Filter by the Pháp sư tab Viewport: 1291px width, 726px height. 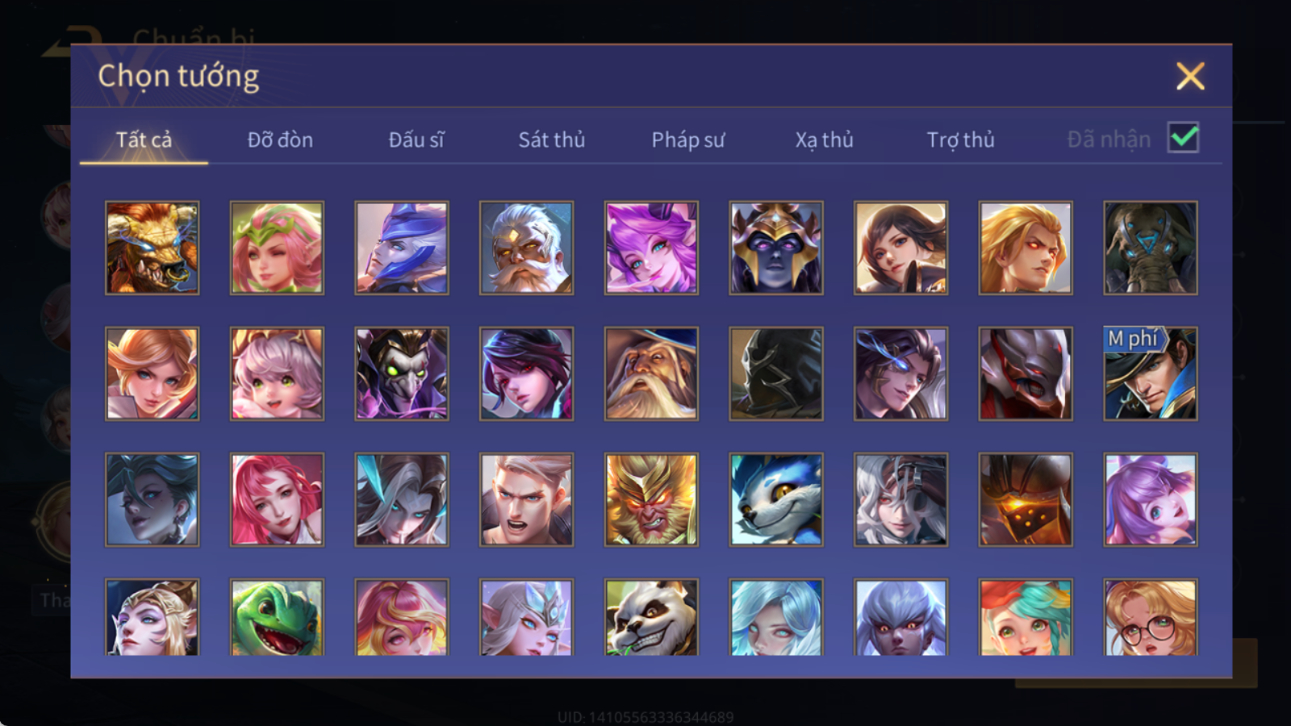point(688,140)
